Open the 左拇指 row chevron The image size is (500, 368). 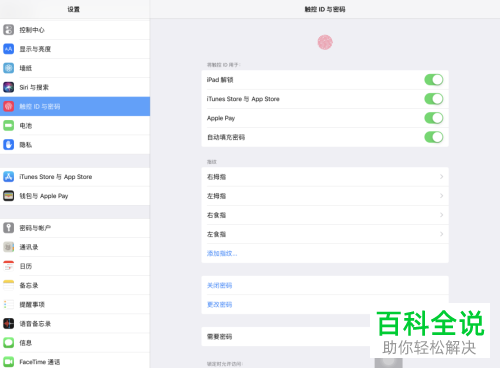pos(441,196)
